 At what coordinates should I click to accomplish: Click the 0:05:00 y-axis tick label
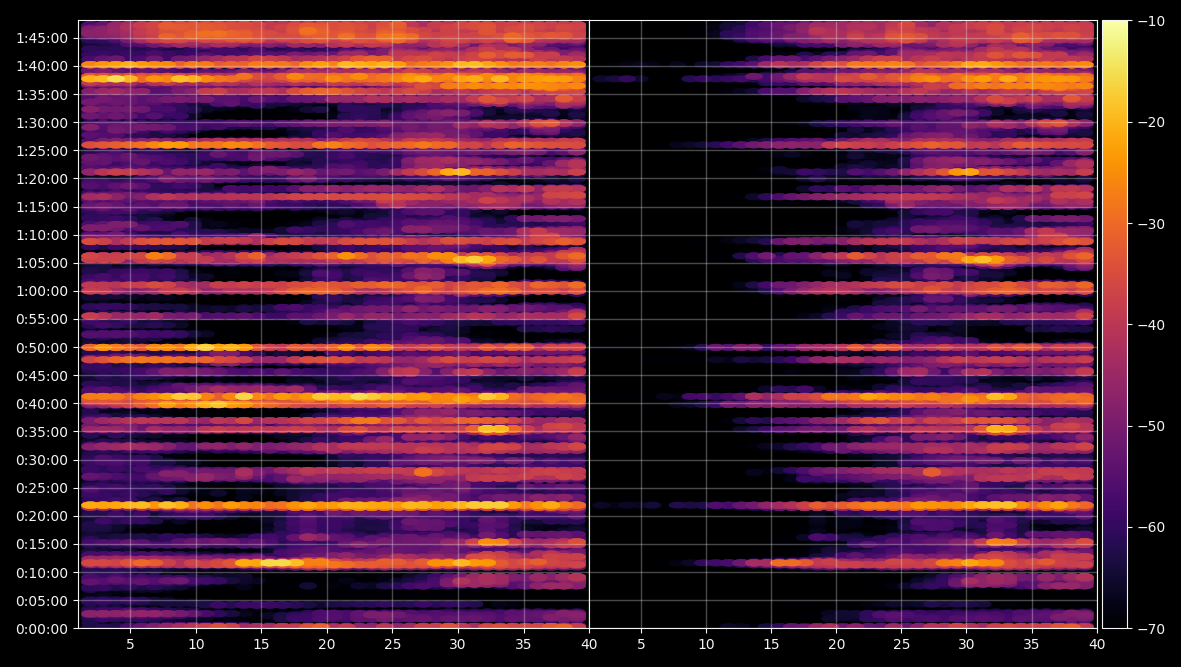tap(42, 601)
